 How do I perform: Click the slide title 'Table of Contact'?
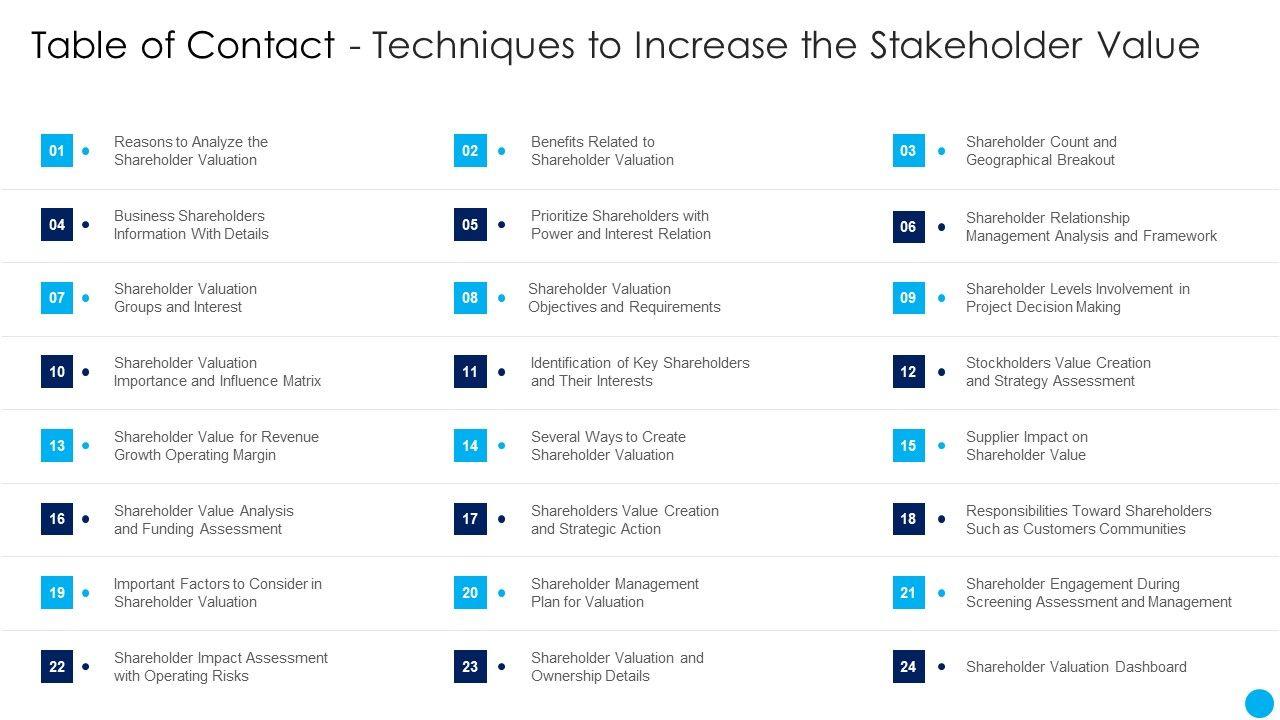click(183, 45)
